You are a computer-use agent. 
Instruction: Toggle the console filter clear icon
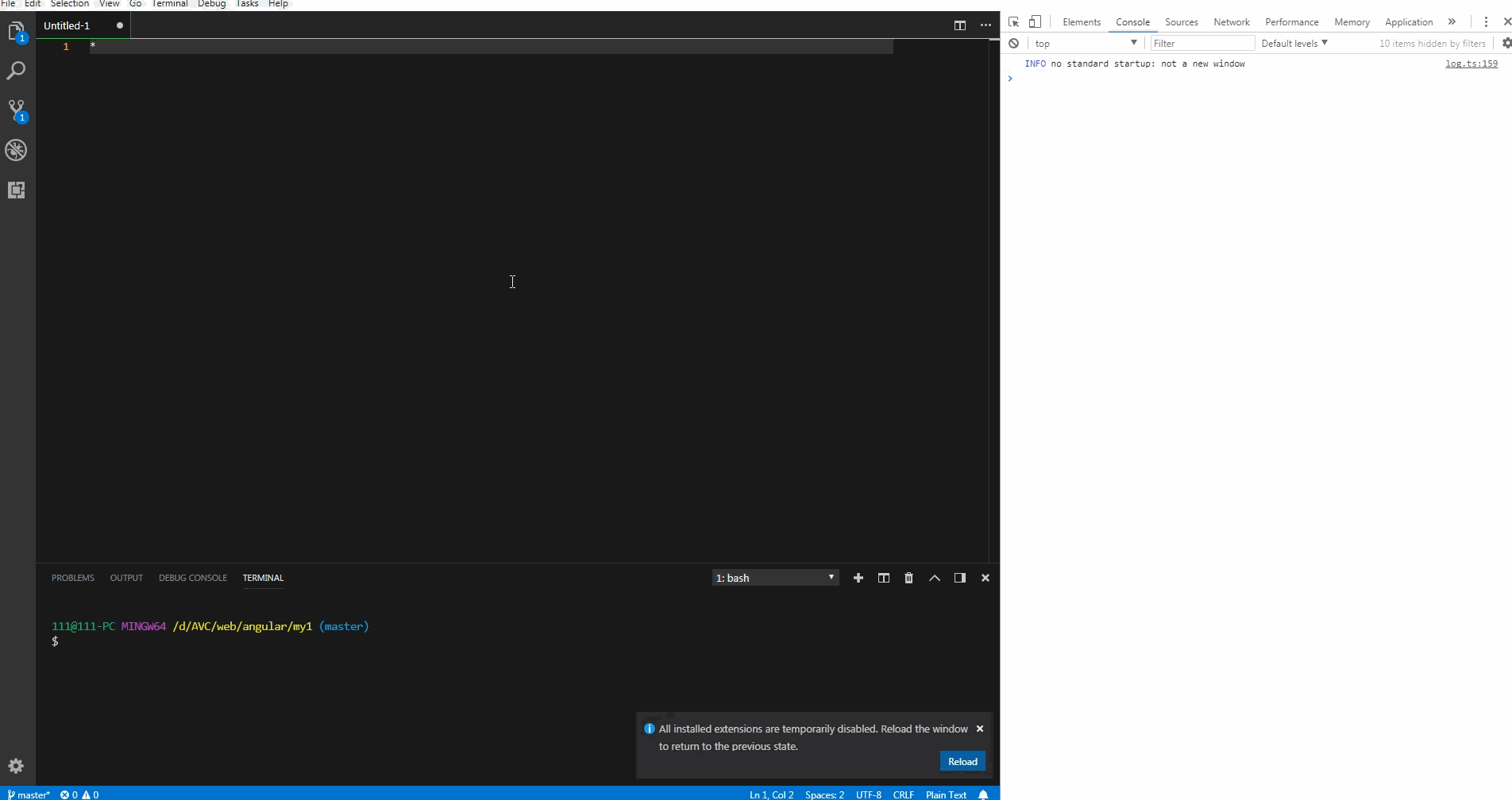point(1013,43)
